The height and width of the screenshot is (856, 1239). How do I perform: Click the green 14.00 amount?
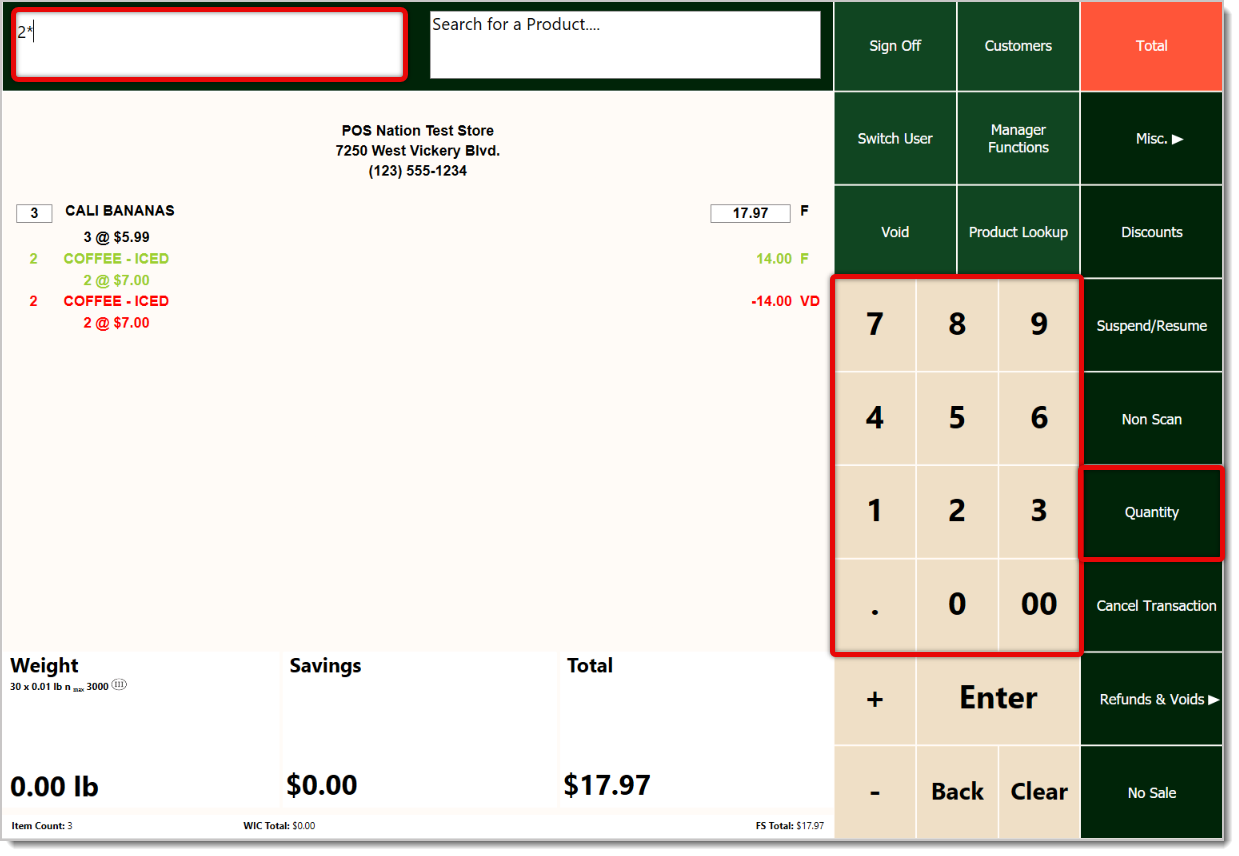(774, 259)
